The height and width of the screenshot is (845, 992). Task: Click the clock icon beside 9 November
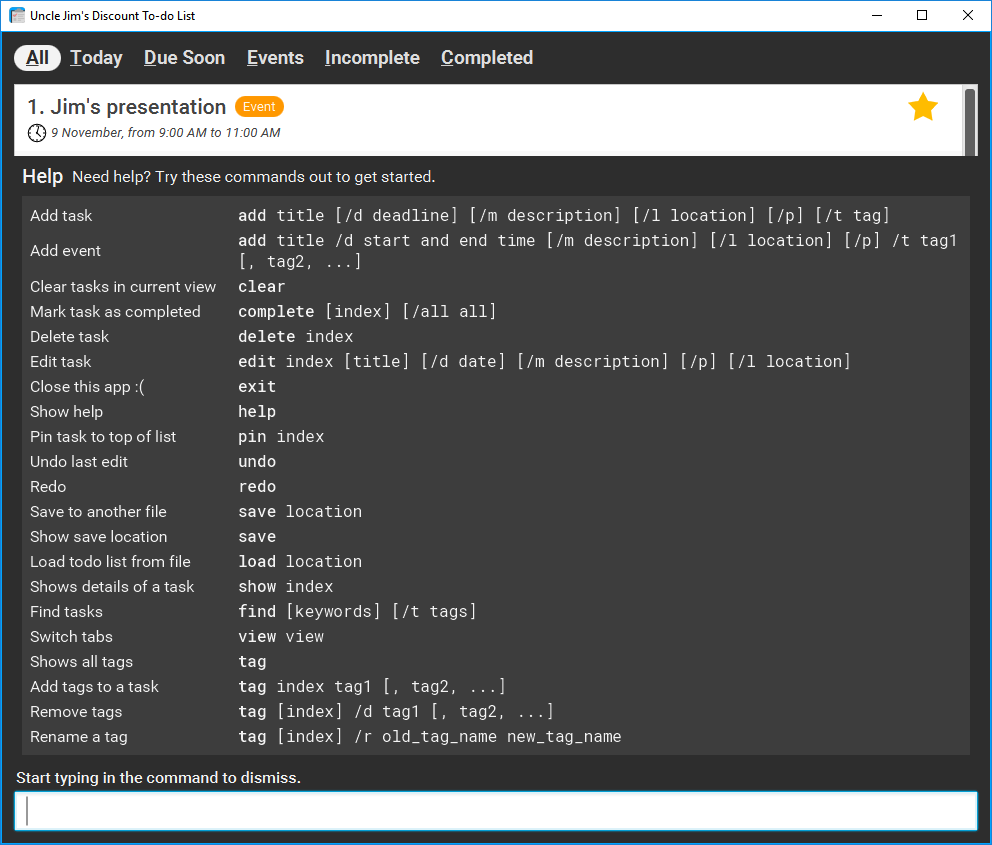[x=37, y=133]
